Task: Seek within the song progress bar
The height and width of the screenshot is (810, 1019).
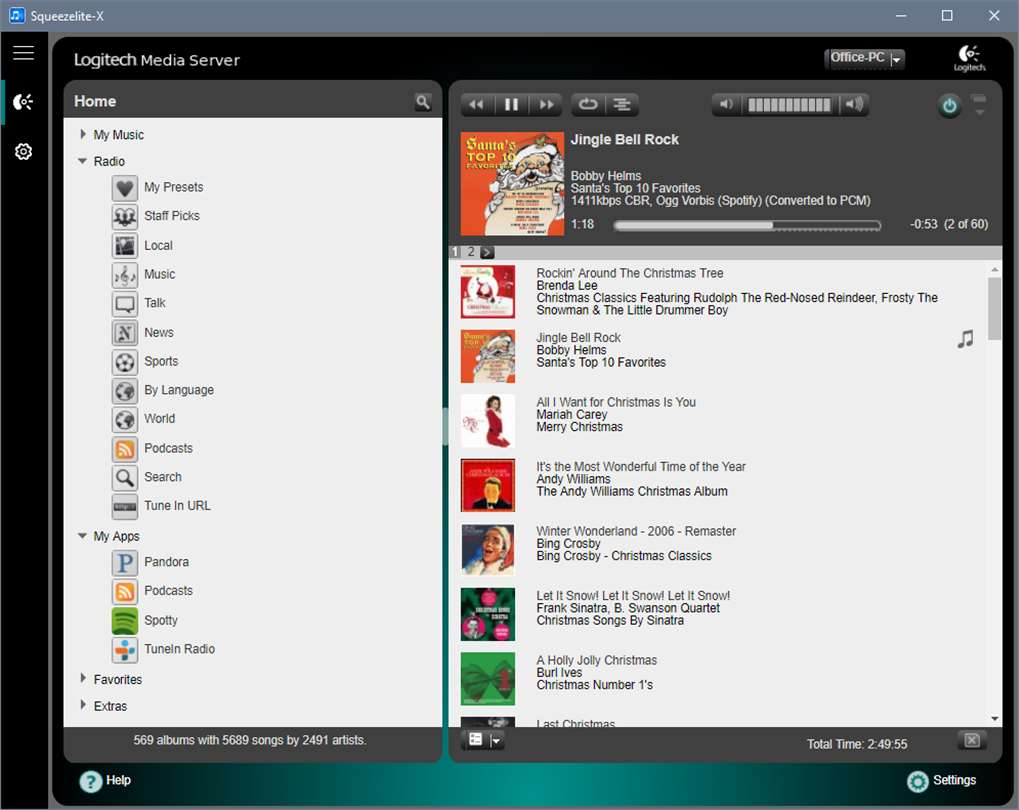Action: [x=747, y=226]
